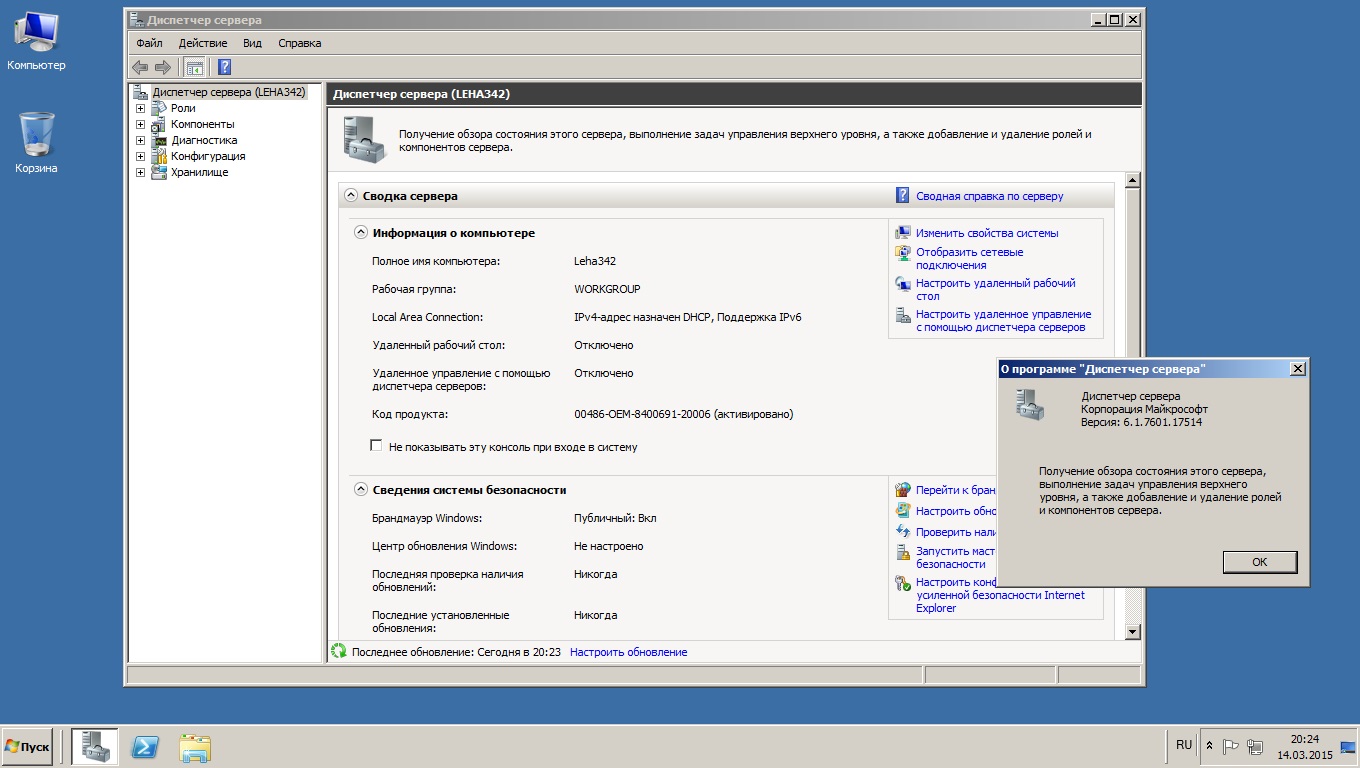This screenshot has height=768, width=1360.
Task: Select the Конфигурация tree item
Action: click(207, 156)
